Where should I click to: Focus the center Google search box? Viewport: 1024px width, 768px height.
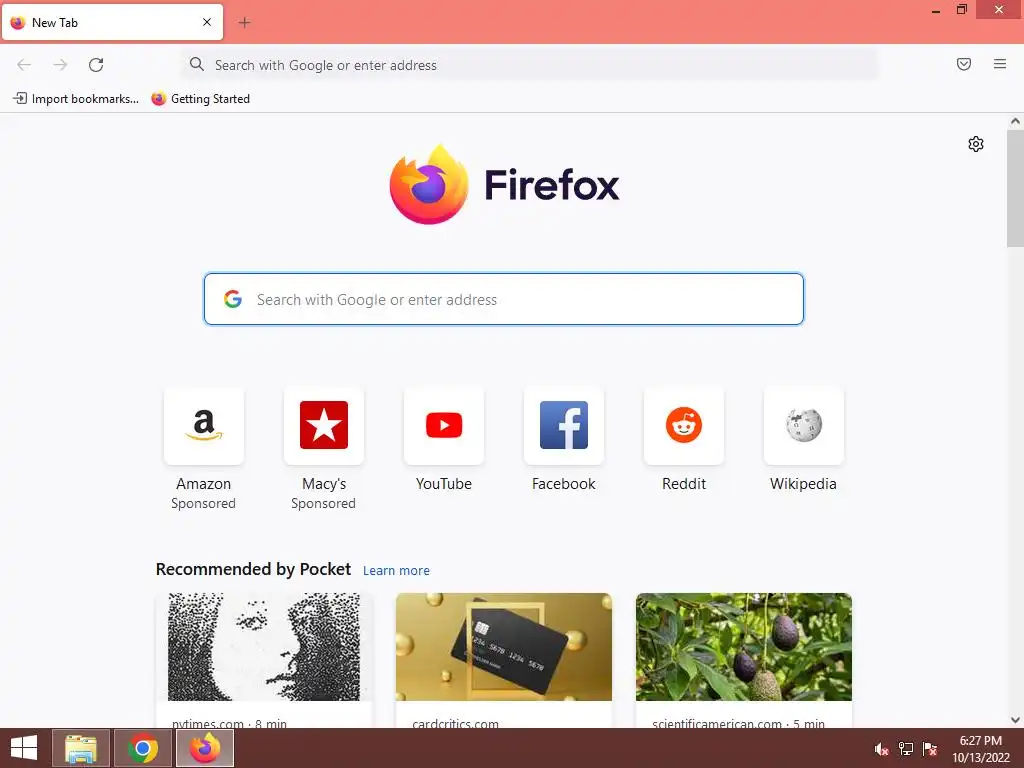click(x=504, y=299)
